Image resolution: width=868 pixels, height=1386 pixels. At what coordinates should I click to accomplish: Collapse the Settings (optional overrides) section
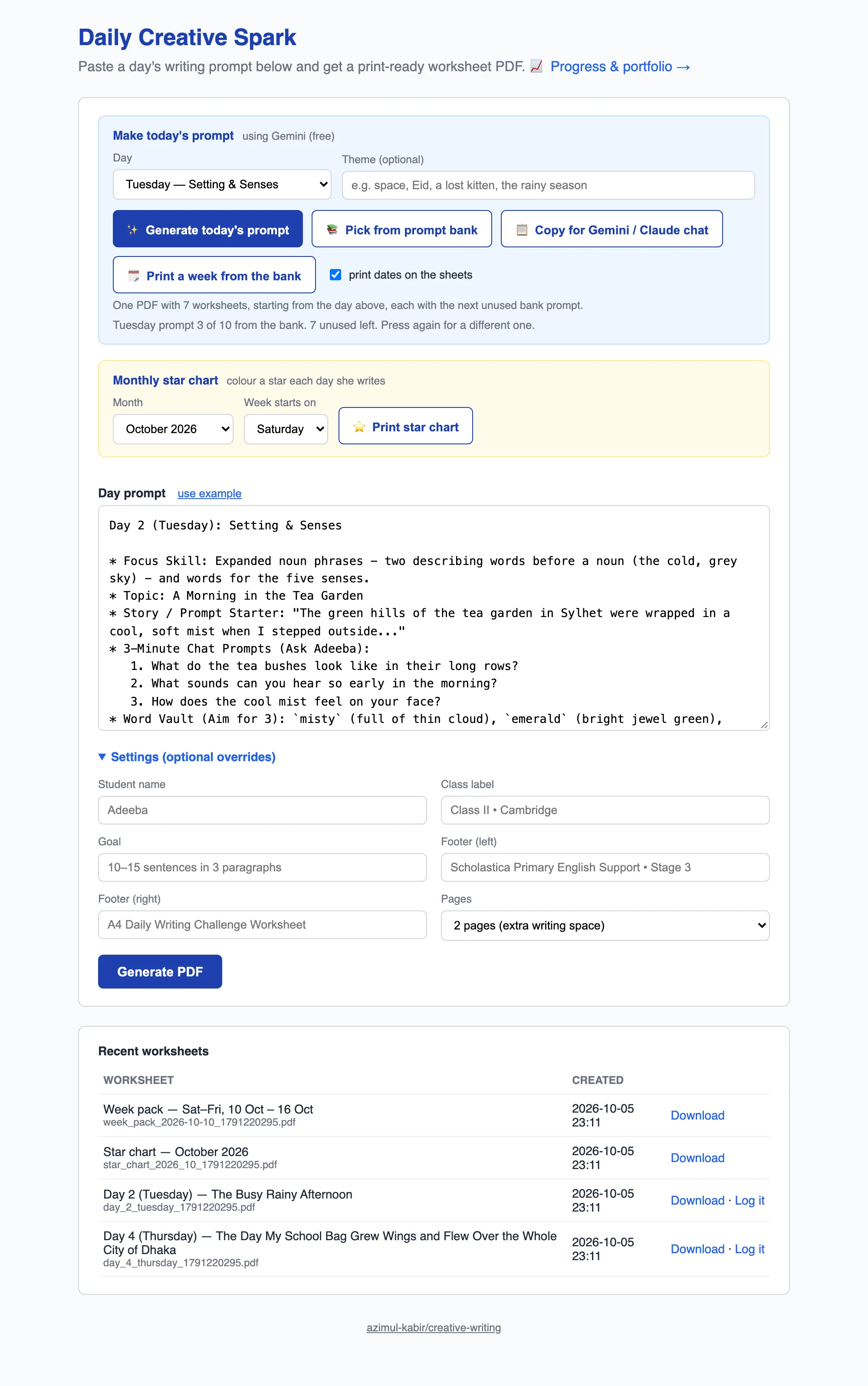point(187,756)
